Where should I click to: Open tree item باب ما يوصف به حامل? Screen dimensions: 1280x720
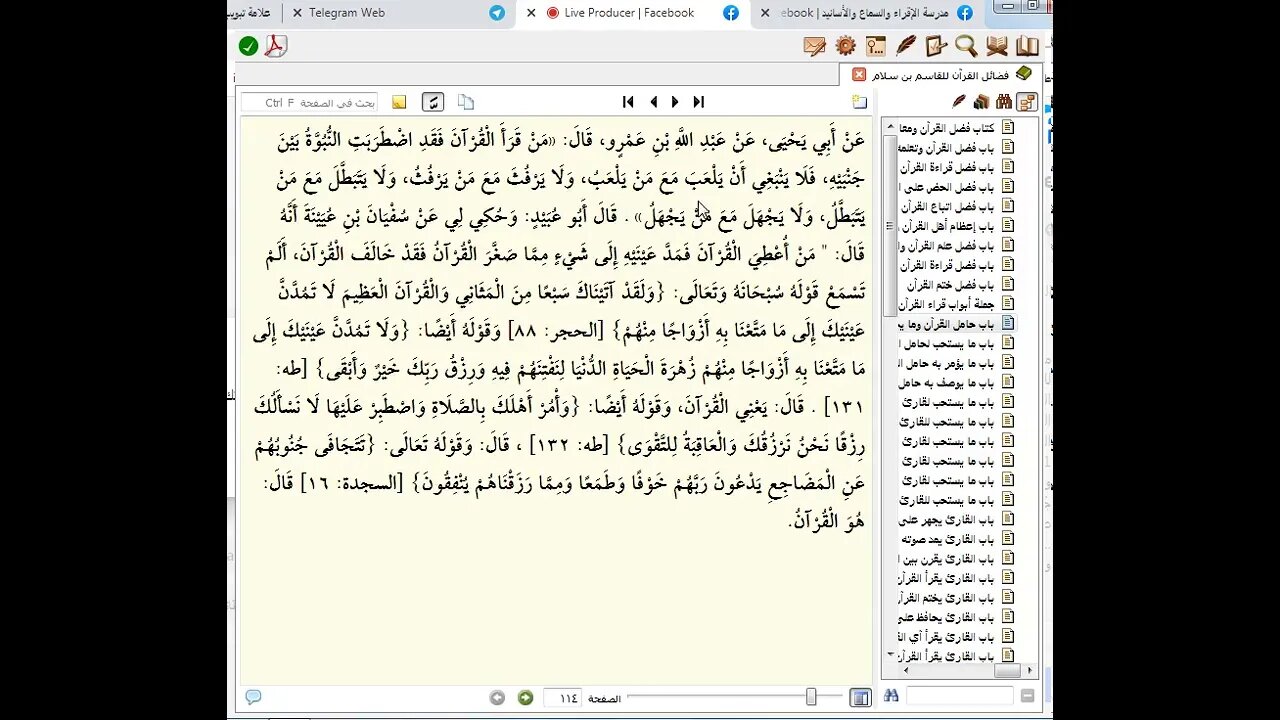click(957, 382)
